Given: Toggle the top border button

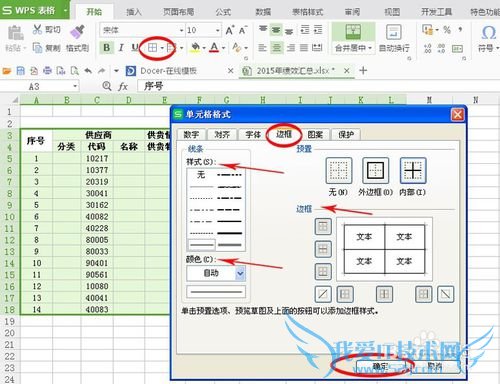Looking at the screenshot, I should 323,227.
